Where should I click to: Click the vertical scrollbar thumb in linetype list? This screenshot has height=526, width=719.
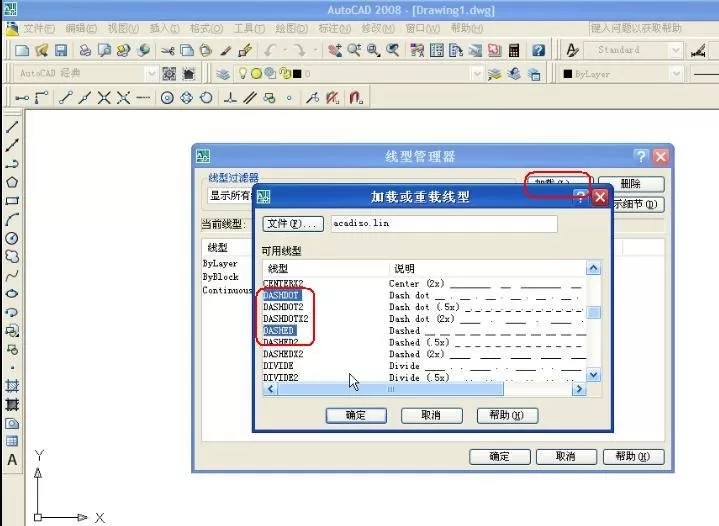click(593, 313)
